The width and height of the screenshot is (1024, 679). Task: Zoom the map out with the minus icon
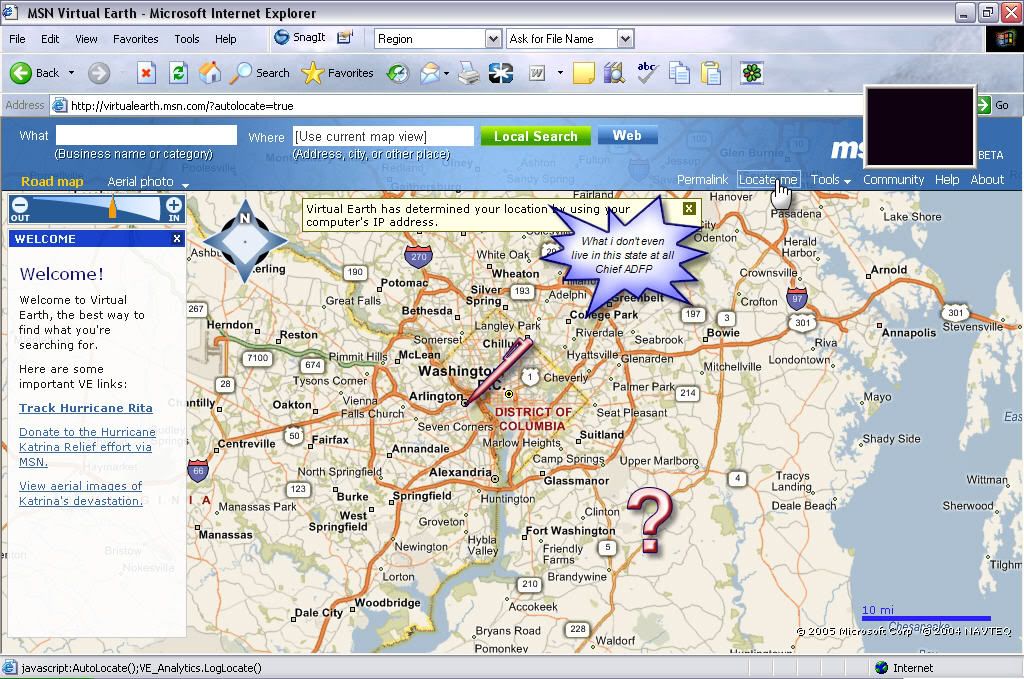(20, 205)
